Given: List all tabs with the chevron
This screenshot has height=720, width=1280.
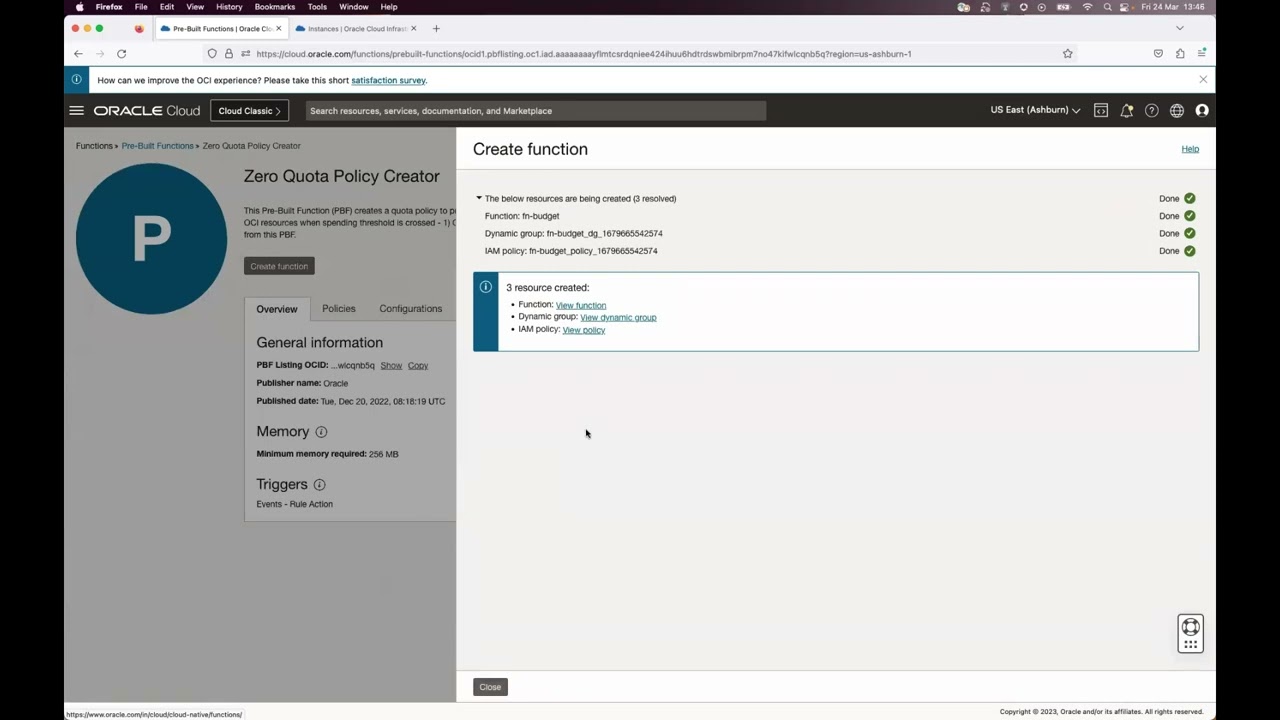Looking at the screenshot, I should point(1179,28).
